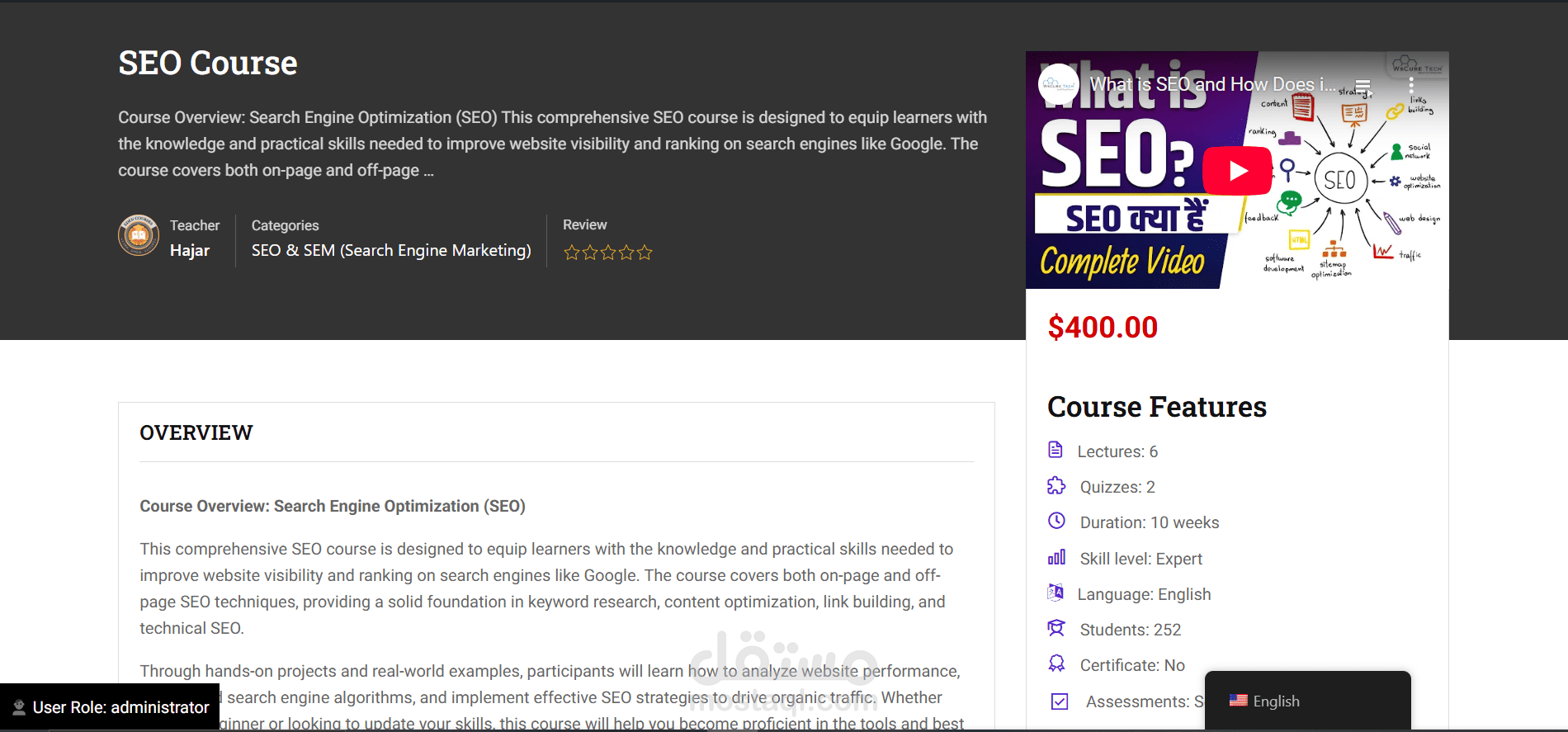Viewport: 1568px width, 732px height.
Task: Open the YouTube video playlist icon
Action: (1363, 85)
